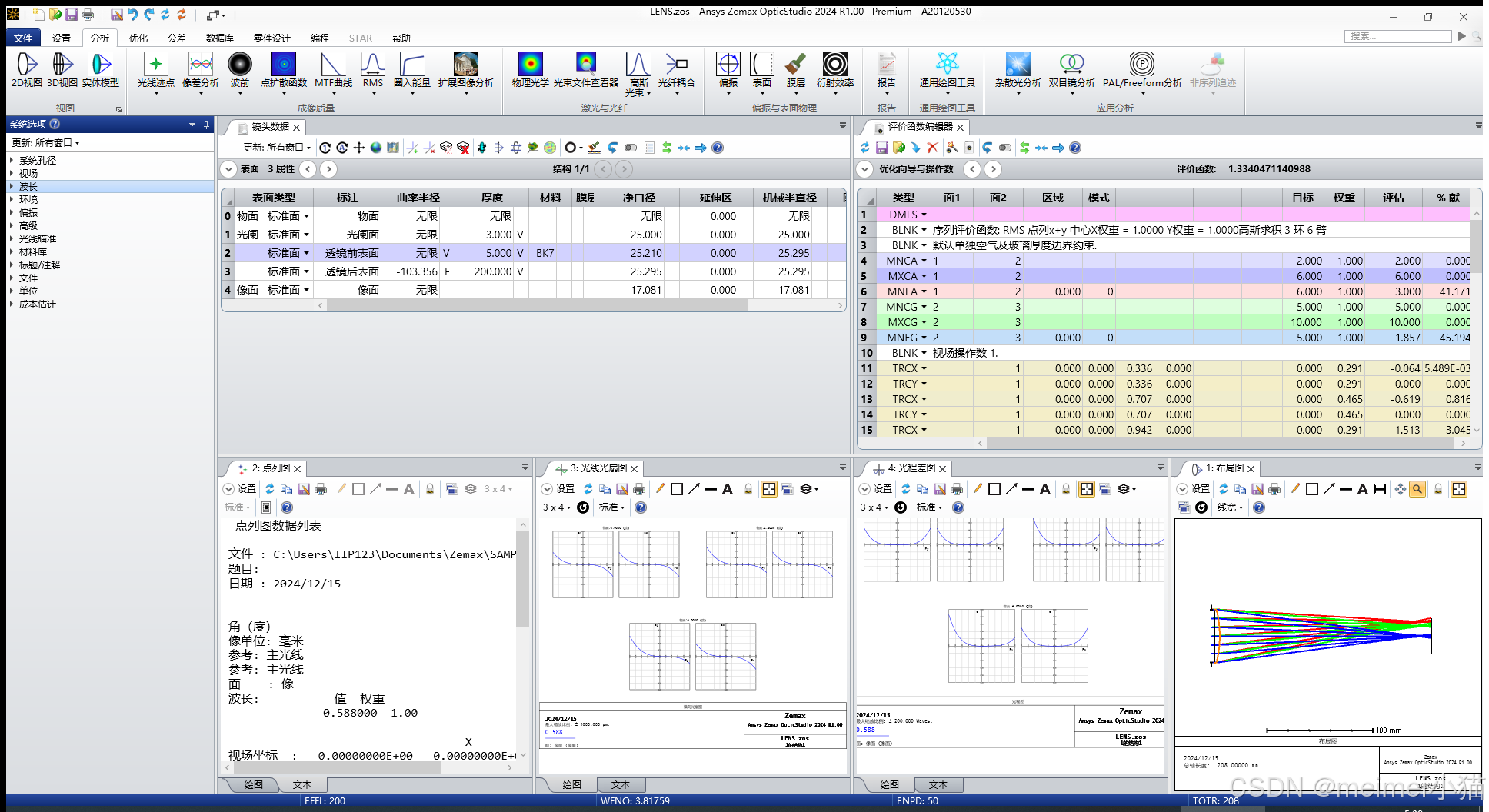Open 扩展图像分析 tool
The width and height of the screenshot is (1489, 812).
coord(466,73)
